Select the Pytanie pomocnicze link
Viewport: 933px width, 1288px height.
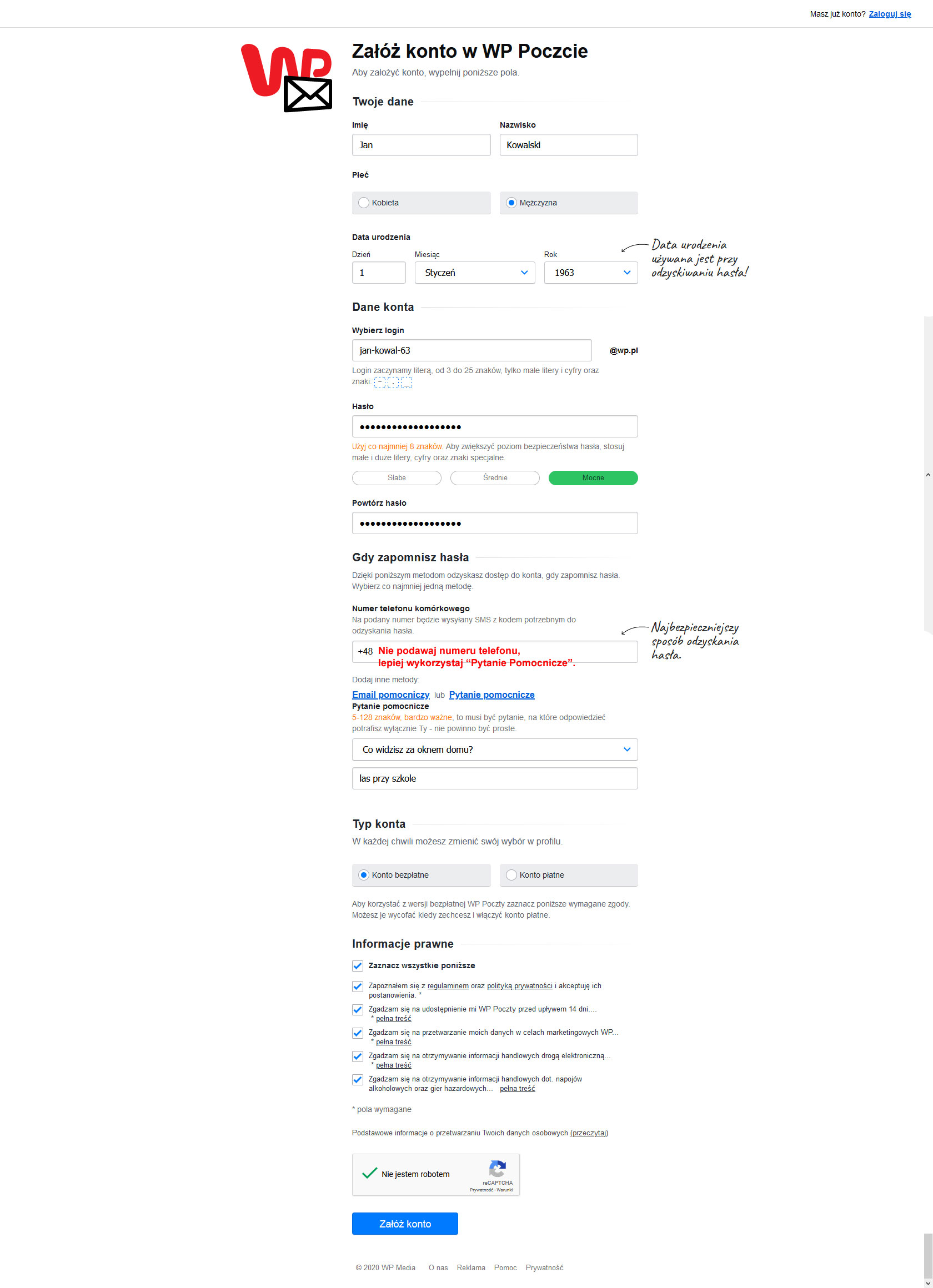[491, 695]
